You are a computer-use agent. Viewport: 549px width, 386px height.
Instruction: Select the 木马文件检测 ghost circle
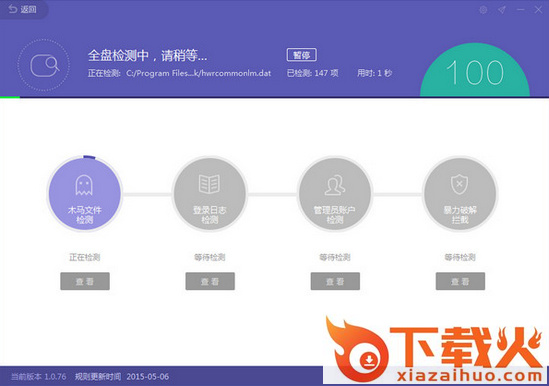(x=85, y=194)
